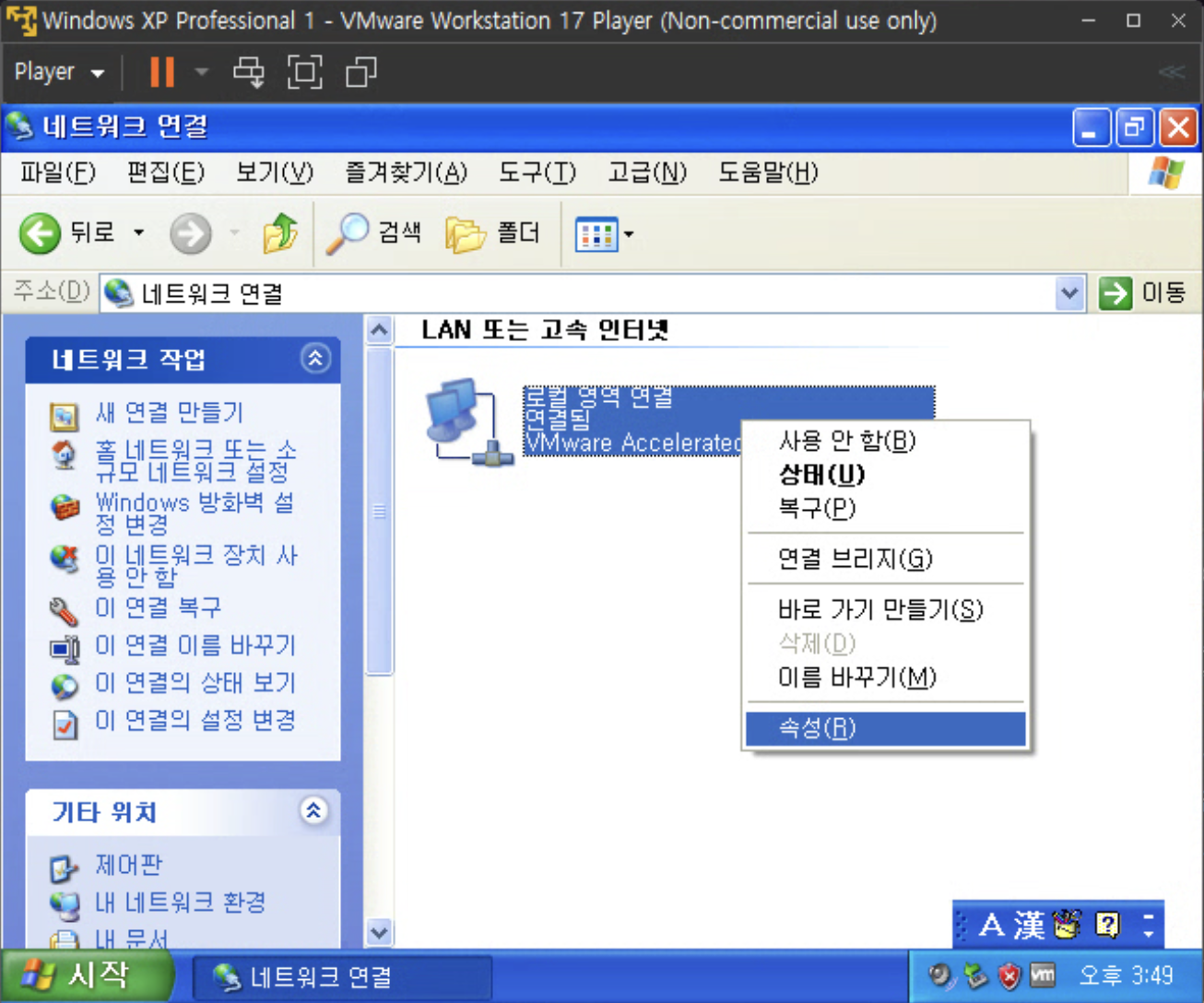Click the 네트워크 연결 taskbar button
The height and width of the screenshot is (1003, 1204).
tap(342, 977)
